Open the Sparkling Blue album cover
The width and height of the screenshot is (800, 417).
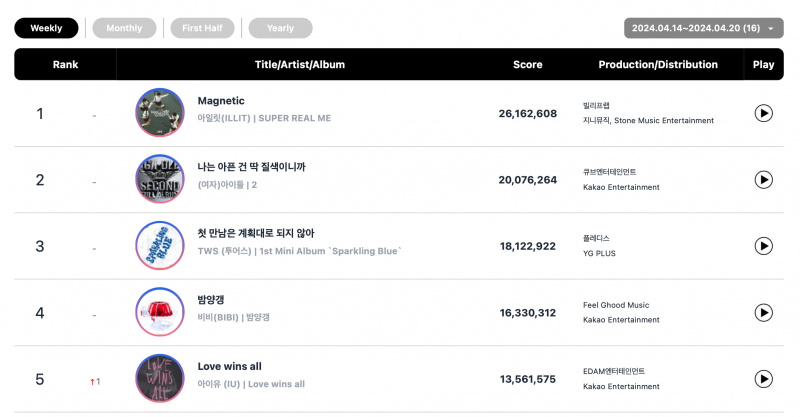click(160, 246)
